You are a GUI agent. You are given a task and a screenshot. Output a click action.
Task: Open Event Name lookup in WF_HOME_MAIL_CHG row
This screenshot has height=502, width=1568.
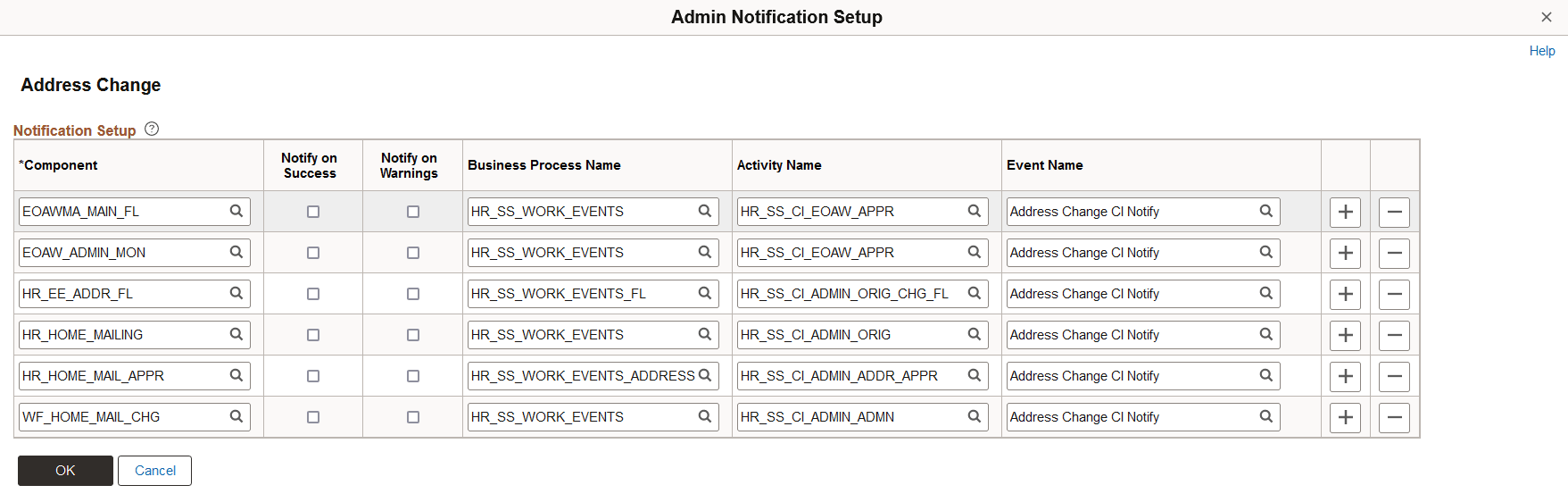[1266, 417]
